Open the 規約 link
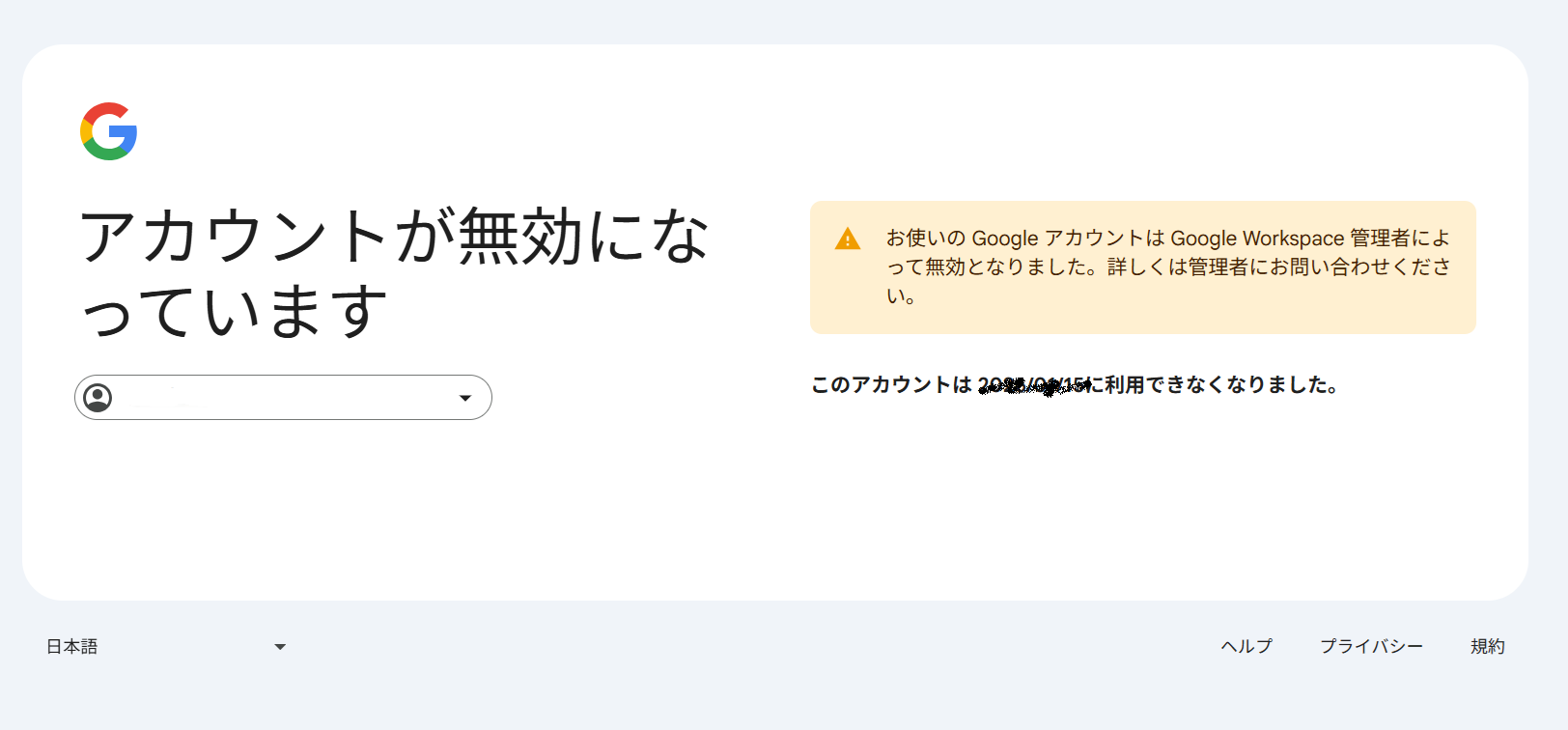 click(x=1487, y=647)
